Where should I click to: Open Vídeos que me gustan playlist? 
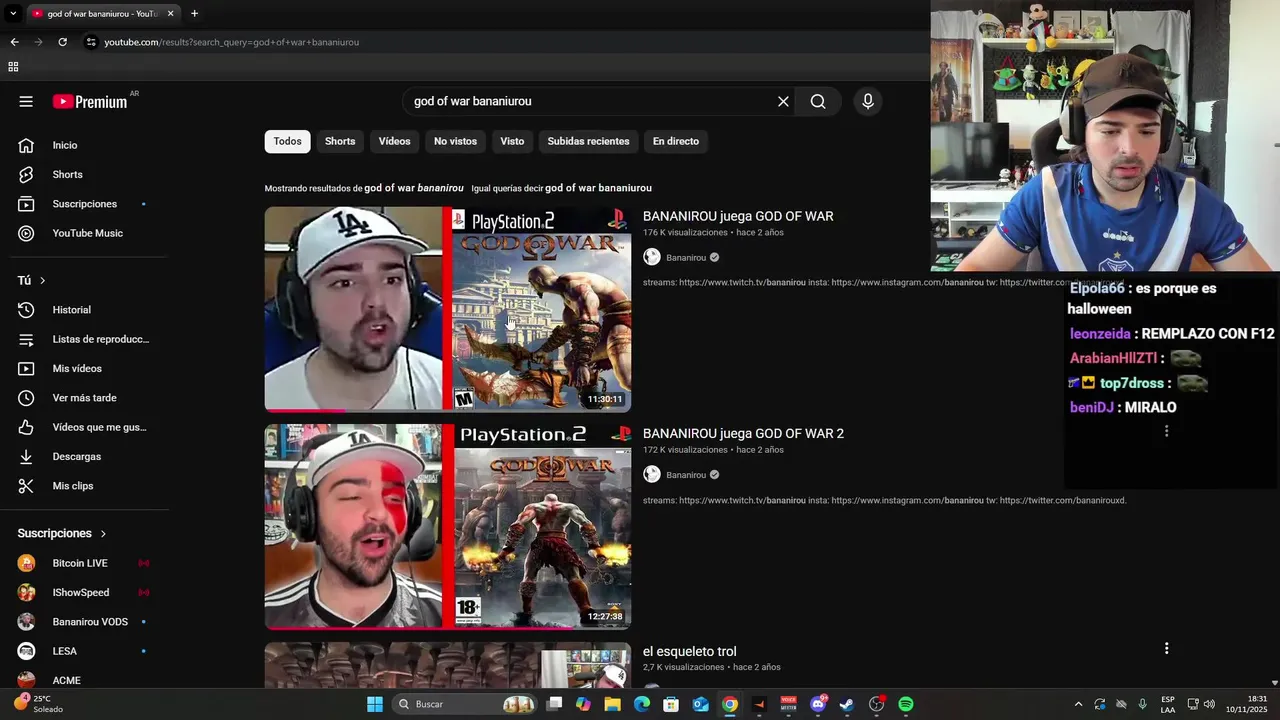[x=85, y=427]
